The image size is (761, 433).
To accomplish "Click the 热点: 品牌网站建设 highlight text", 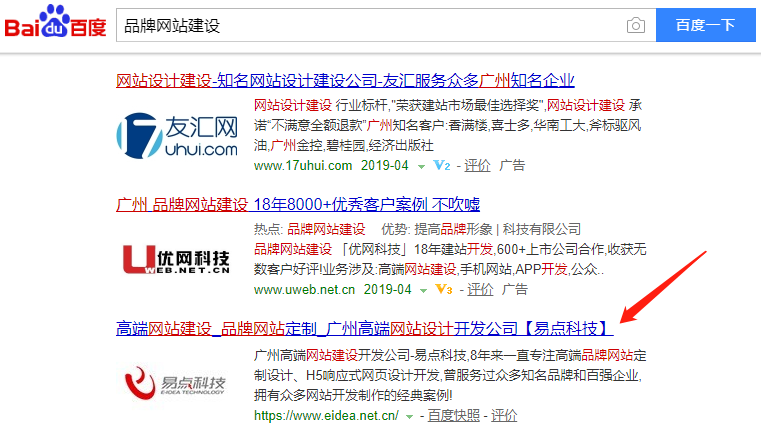I will click(309, 229).
